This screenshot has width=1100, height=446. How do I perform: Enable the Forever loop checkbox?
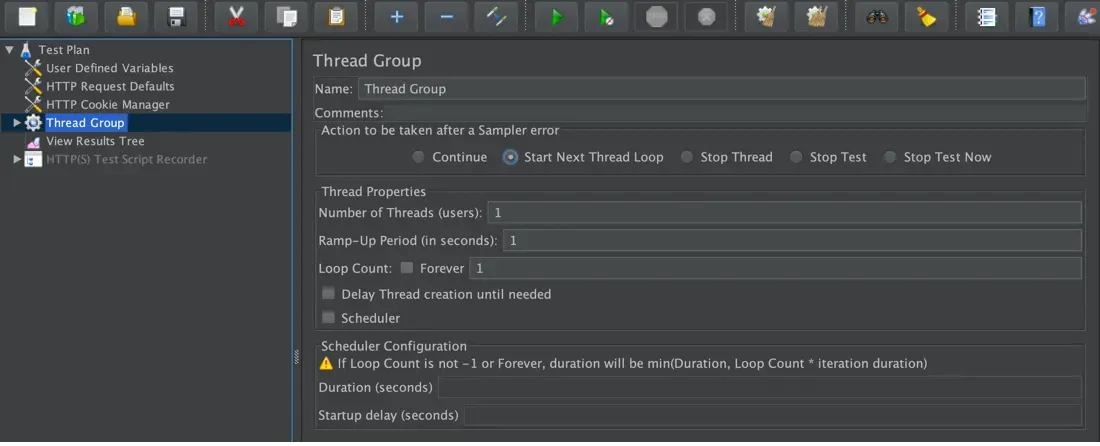[x=407, y=268]
